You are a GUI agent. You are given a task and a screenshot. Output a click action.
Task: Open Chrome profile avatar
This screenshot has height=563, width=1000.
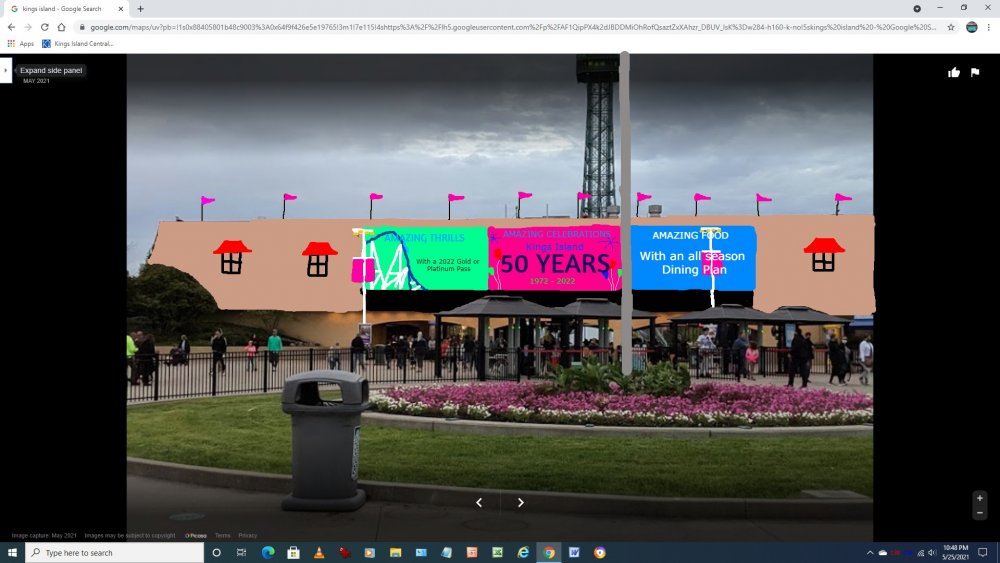[971, 27]
